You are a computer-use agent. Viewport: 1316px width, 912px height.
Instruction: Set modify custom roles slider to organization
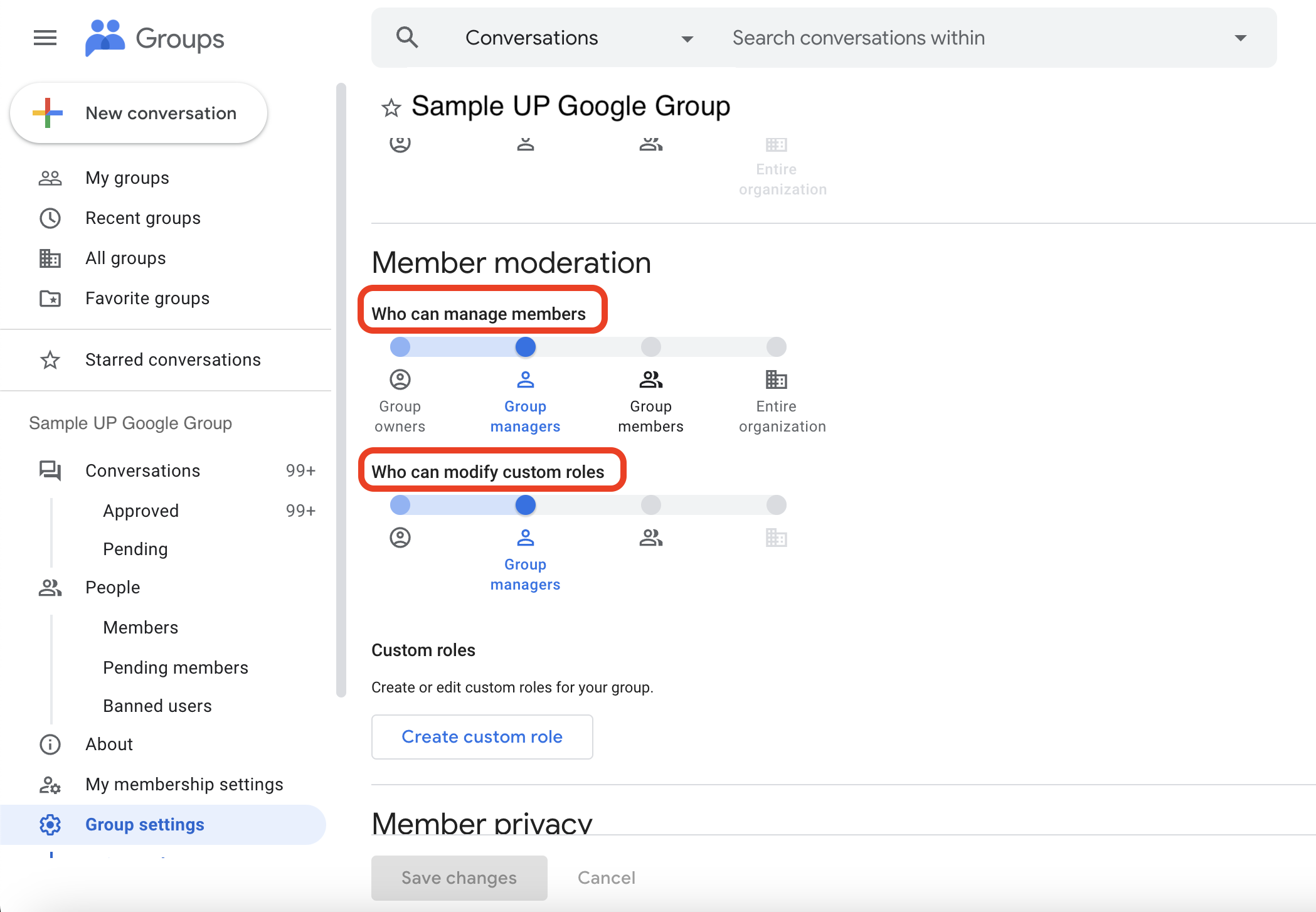(x=777, y=505)
